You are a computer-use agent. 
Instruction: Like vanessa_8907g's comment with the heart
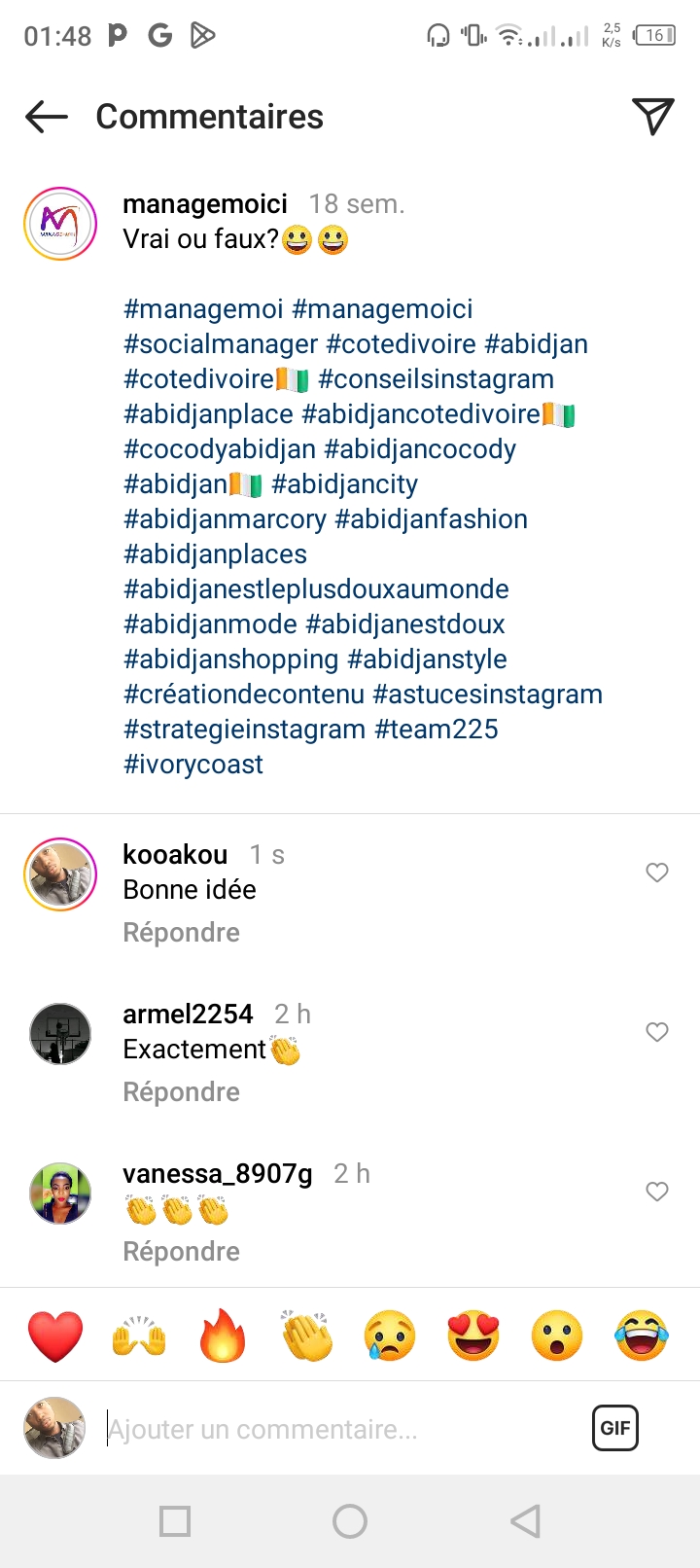tap(657, 1192)
